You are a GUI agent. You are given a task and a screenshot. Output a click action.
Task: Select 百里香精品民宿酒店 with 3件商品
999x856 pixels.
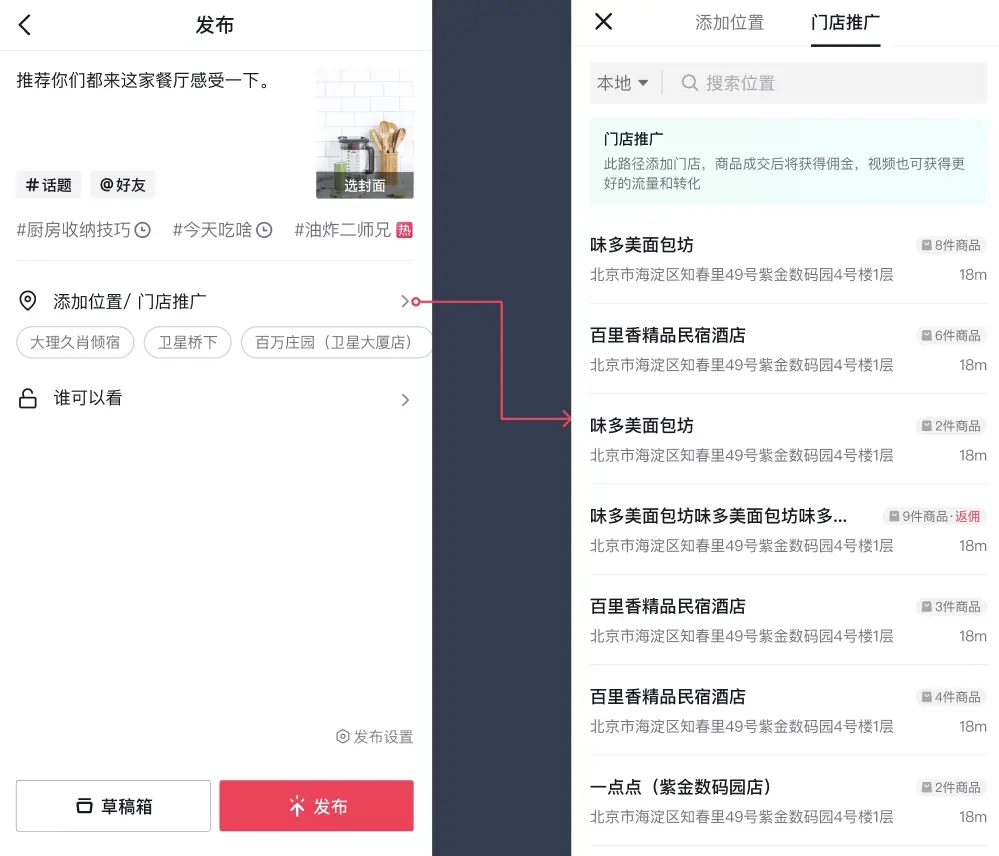coord(789,621)
